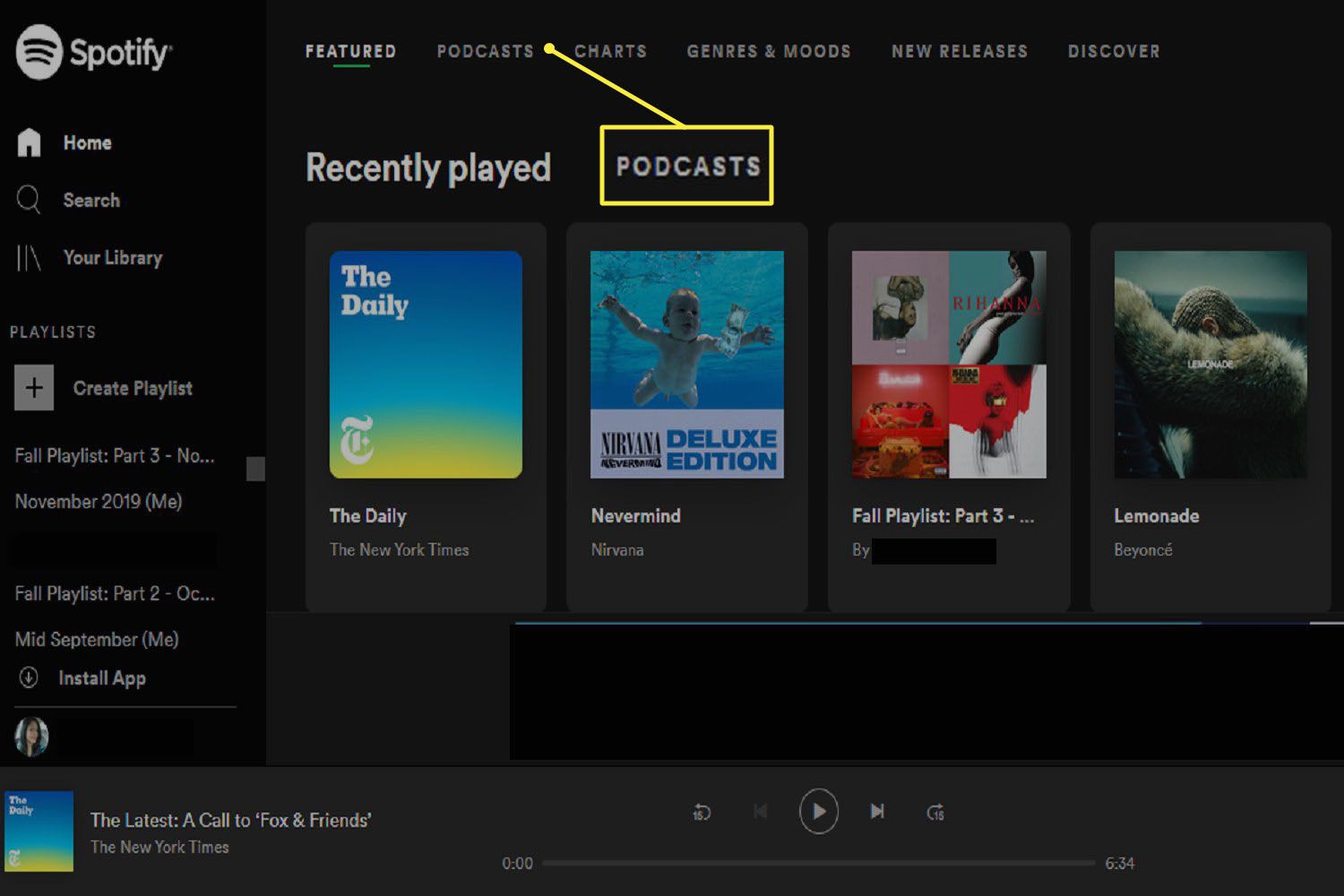Viewport: 1344px width, 896px height.
Task: Open the Lemonade album cover
Action: click(x=1210, y=365)
